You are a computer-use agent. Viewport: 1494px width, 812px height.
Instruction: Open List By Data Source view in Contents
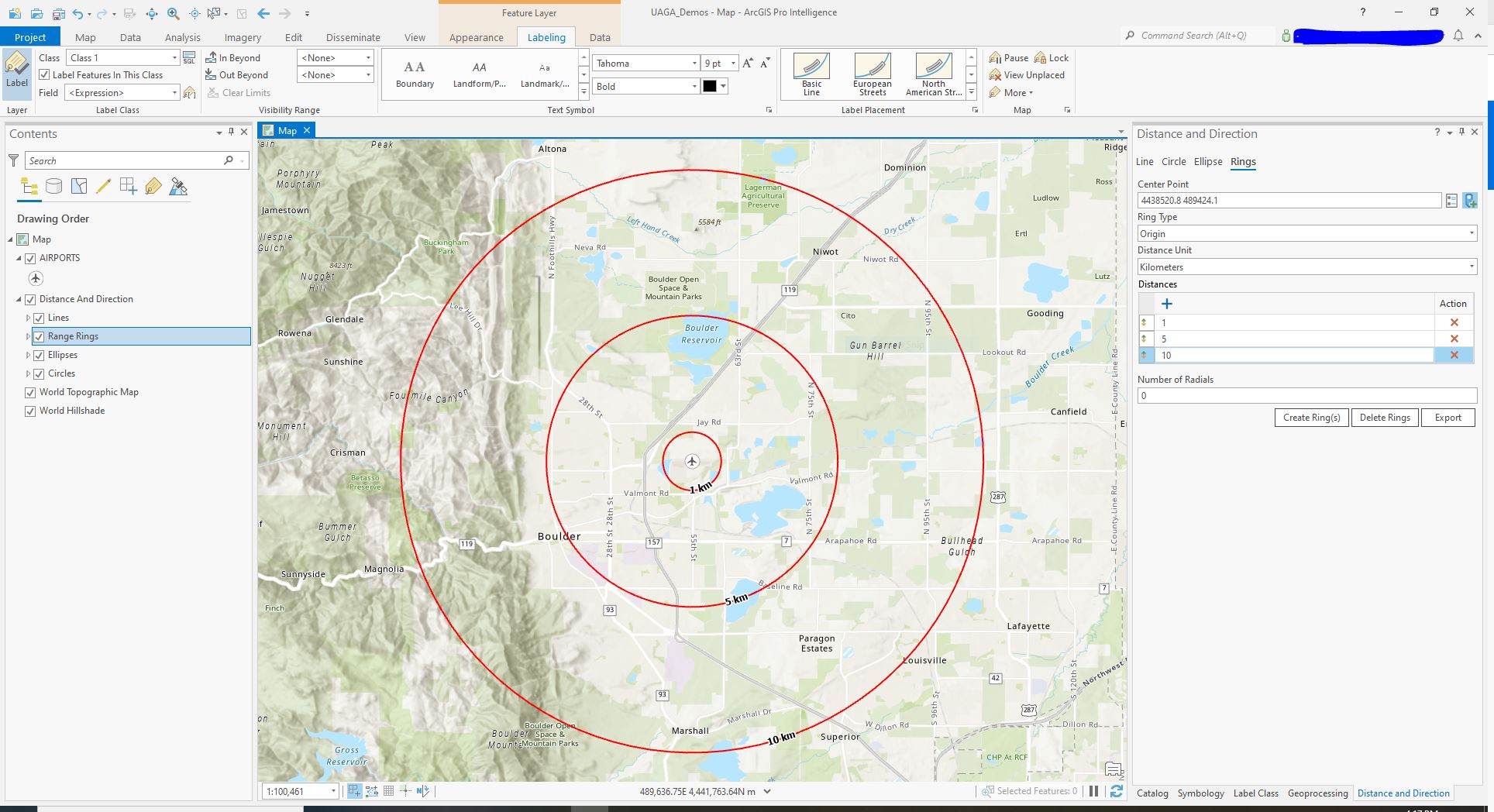[x=53, y=186]
